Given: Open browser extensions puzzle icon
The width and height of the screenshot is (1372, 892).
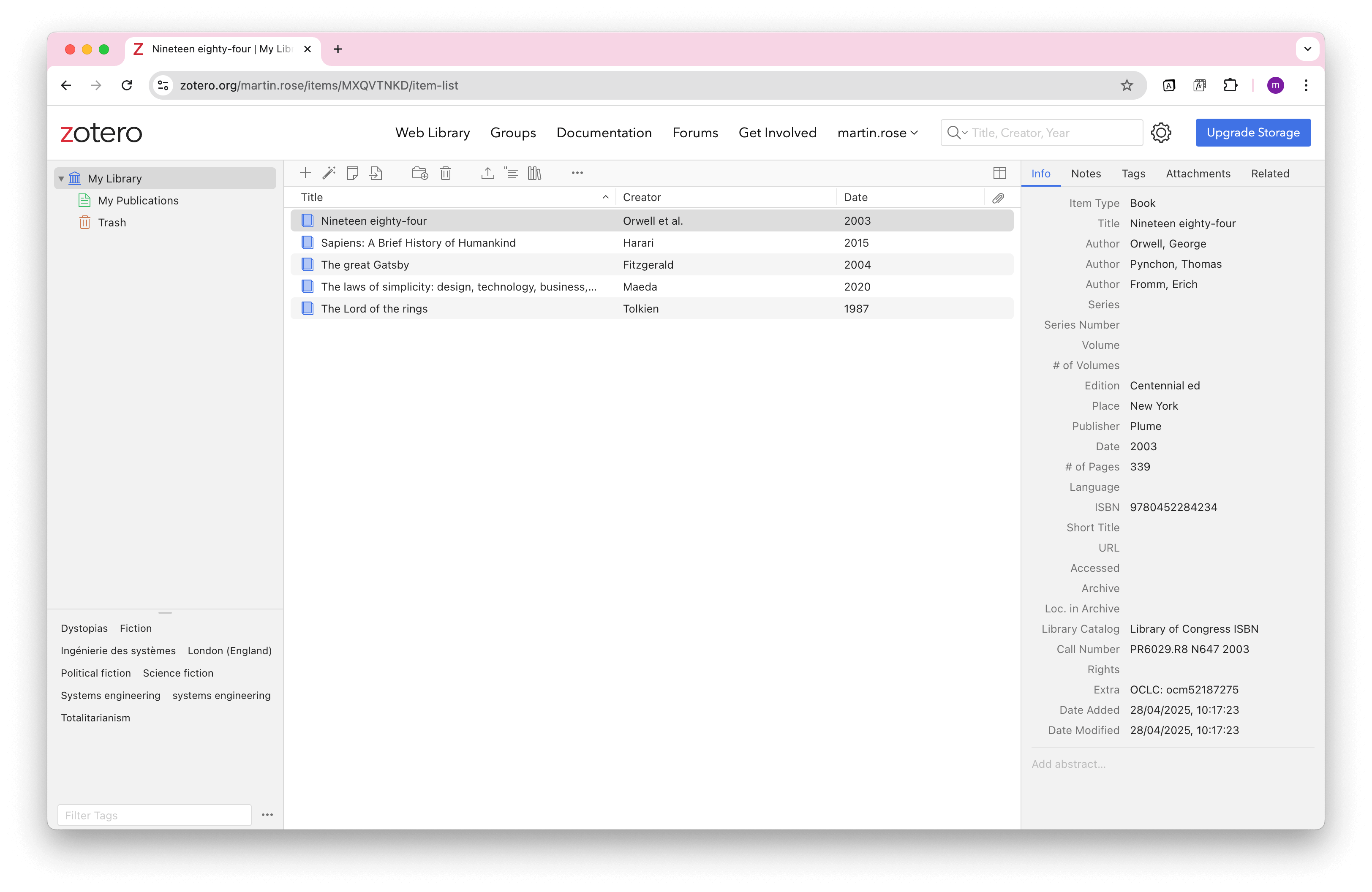Looking at the screenshot, I should (1230, 85).
